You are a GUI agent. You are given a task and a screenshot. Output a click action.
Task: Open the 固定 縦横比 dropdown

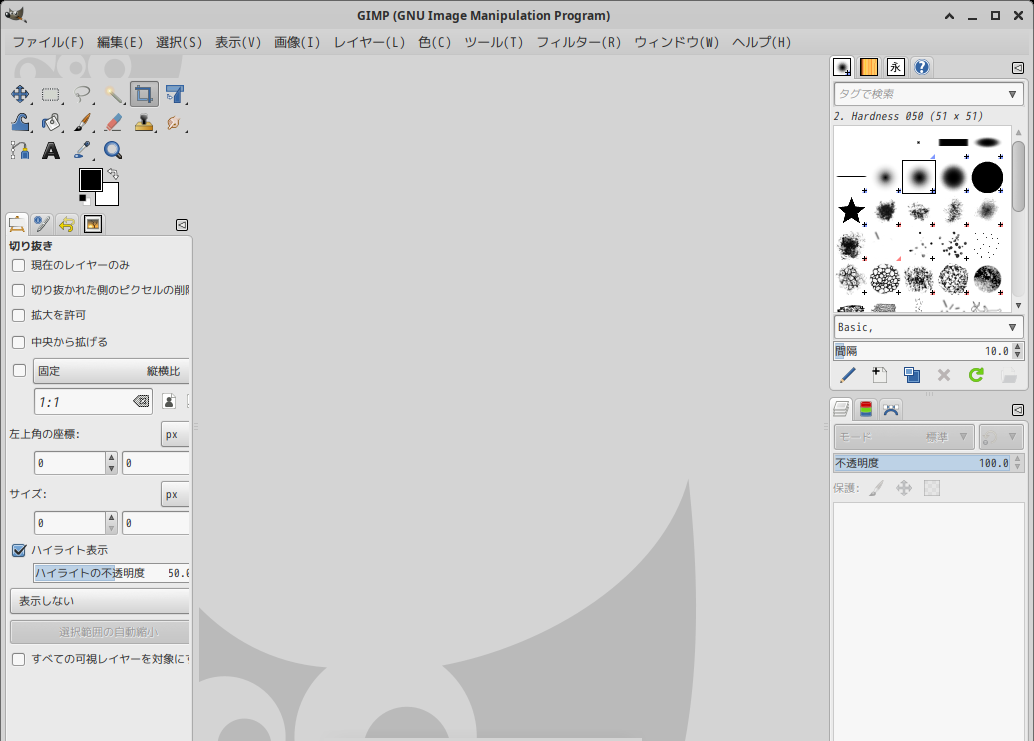pos(111,371)
